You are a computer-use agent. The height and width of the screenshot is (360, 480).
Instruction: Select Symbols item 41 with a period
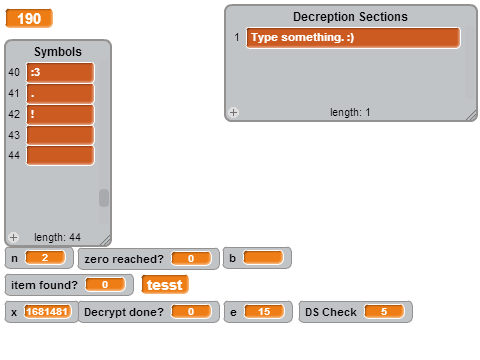coord(60,94)
